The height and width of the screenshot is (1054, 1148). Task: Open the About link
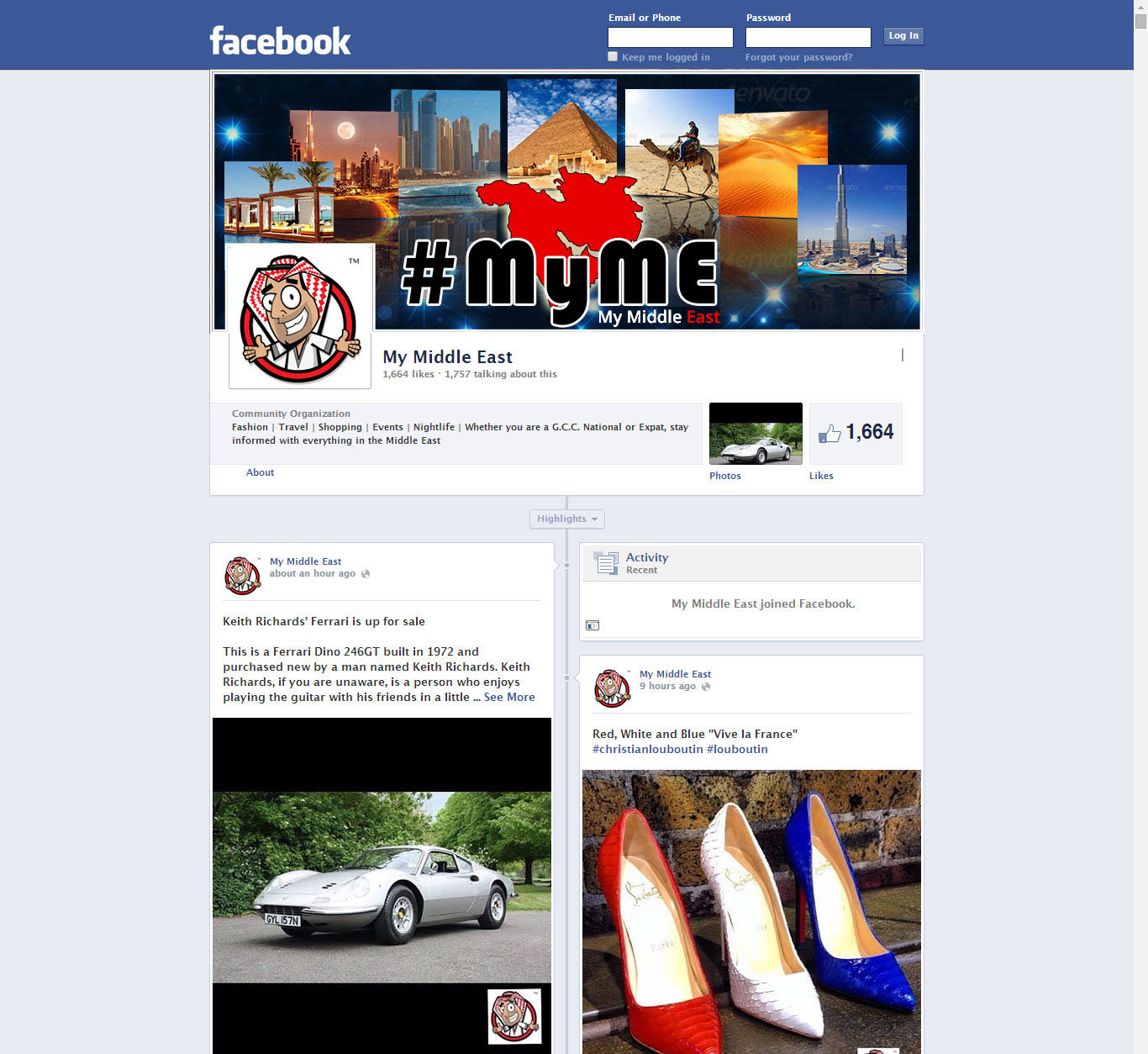(260, 472)
